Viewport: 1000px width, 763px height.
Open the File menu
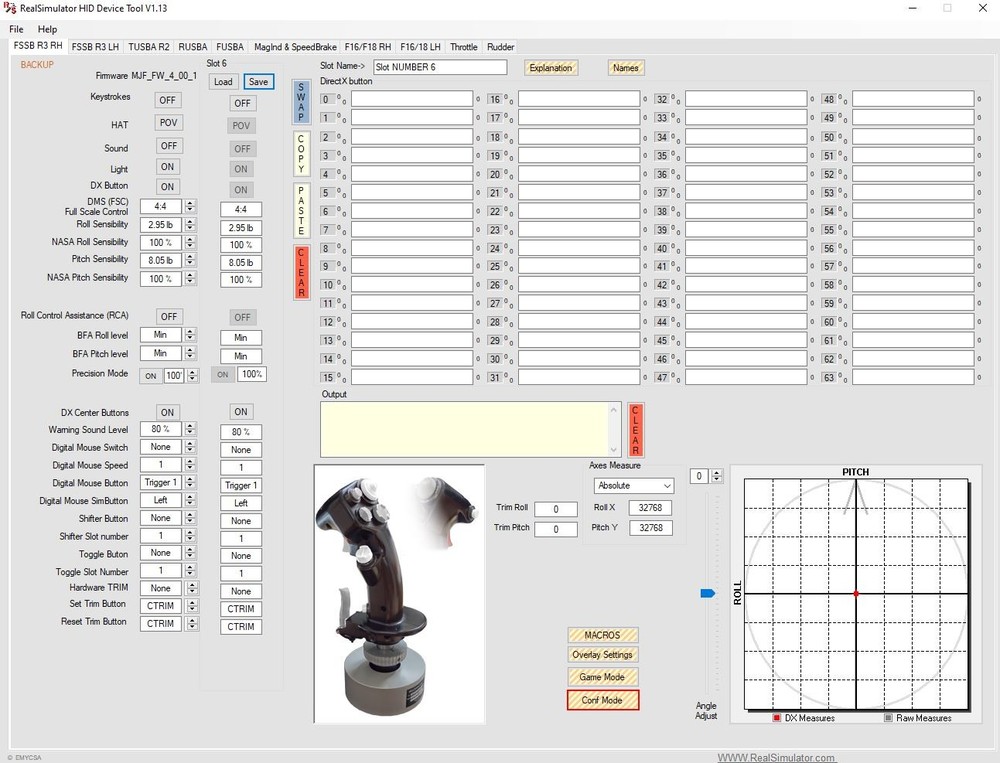(16, 29)
